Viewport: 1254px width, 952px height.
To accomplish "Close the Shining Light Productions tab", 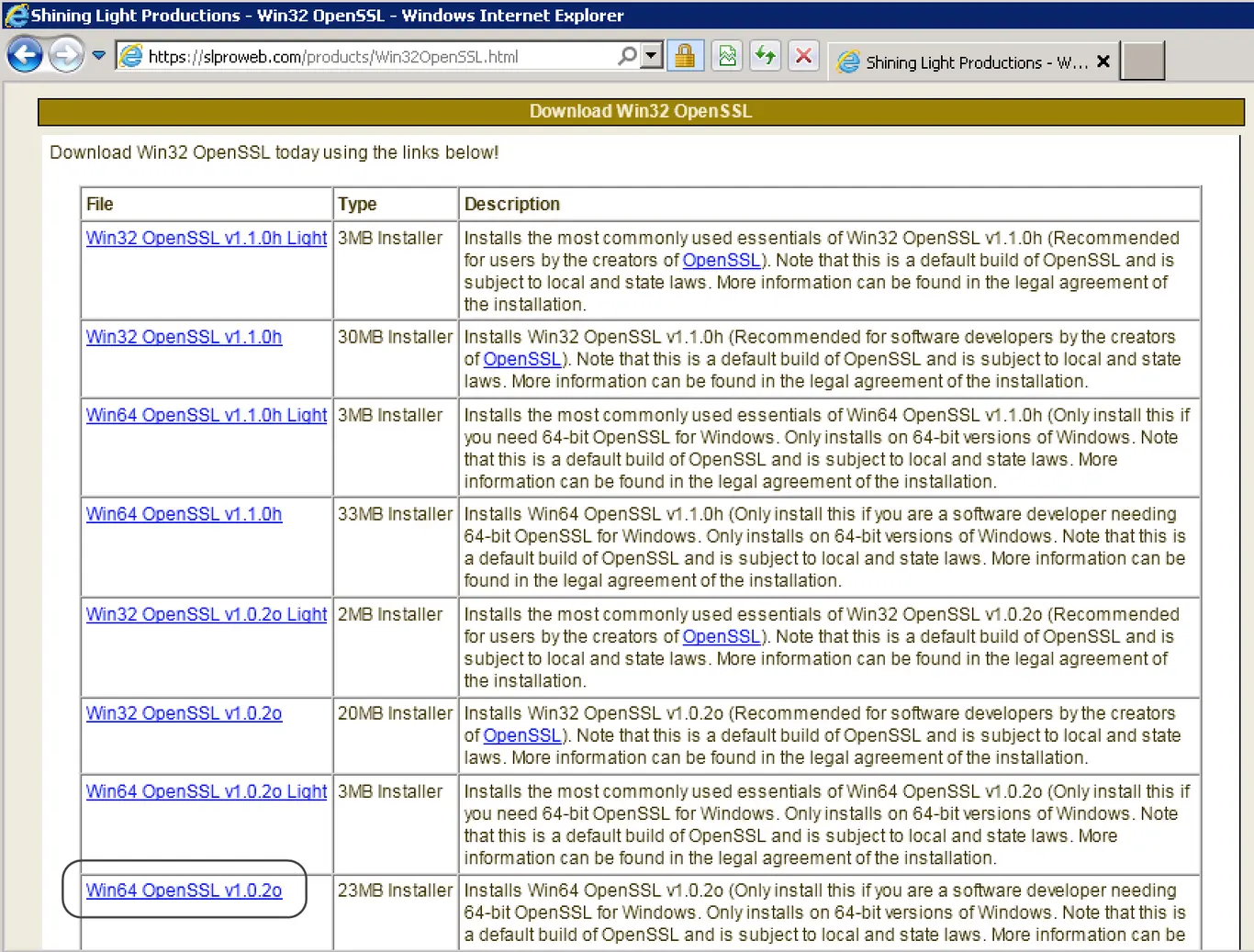I will (x=1103, y=62).
